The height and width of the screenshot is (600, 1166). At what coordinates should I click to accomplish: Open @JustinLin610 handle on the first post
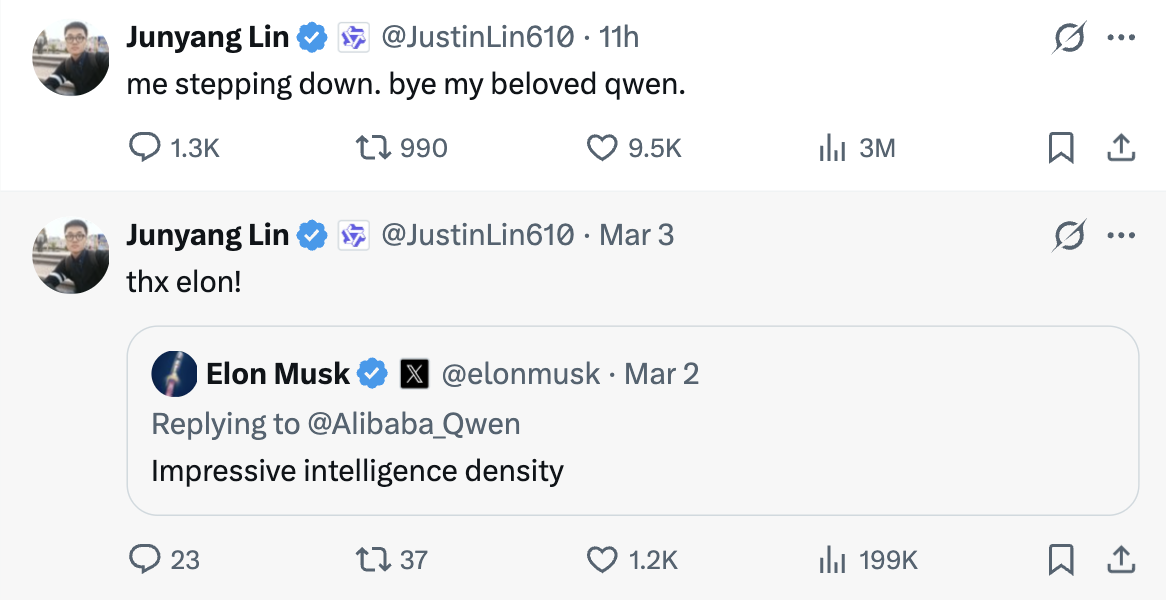pyautogui.click(x=478, y=38)
